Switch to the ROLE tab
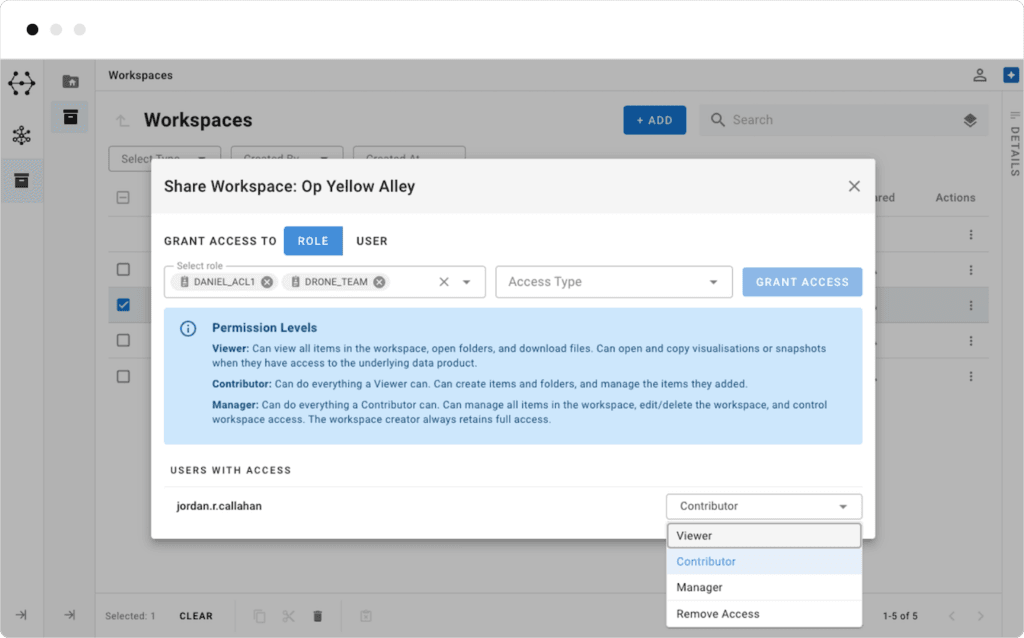This screenshot has height=638, width=1024. [313, 241]
